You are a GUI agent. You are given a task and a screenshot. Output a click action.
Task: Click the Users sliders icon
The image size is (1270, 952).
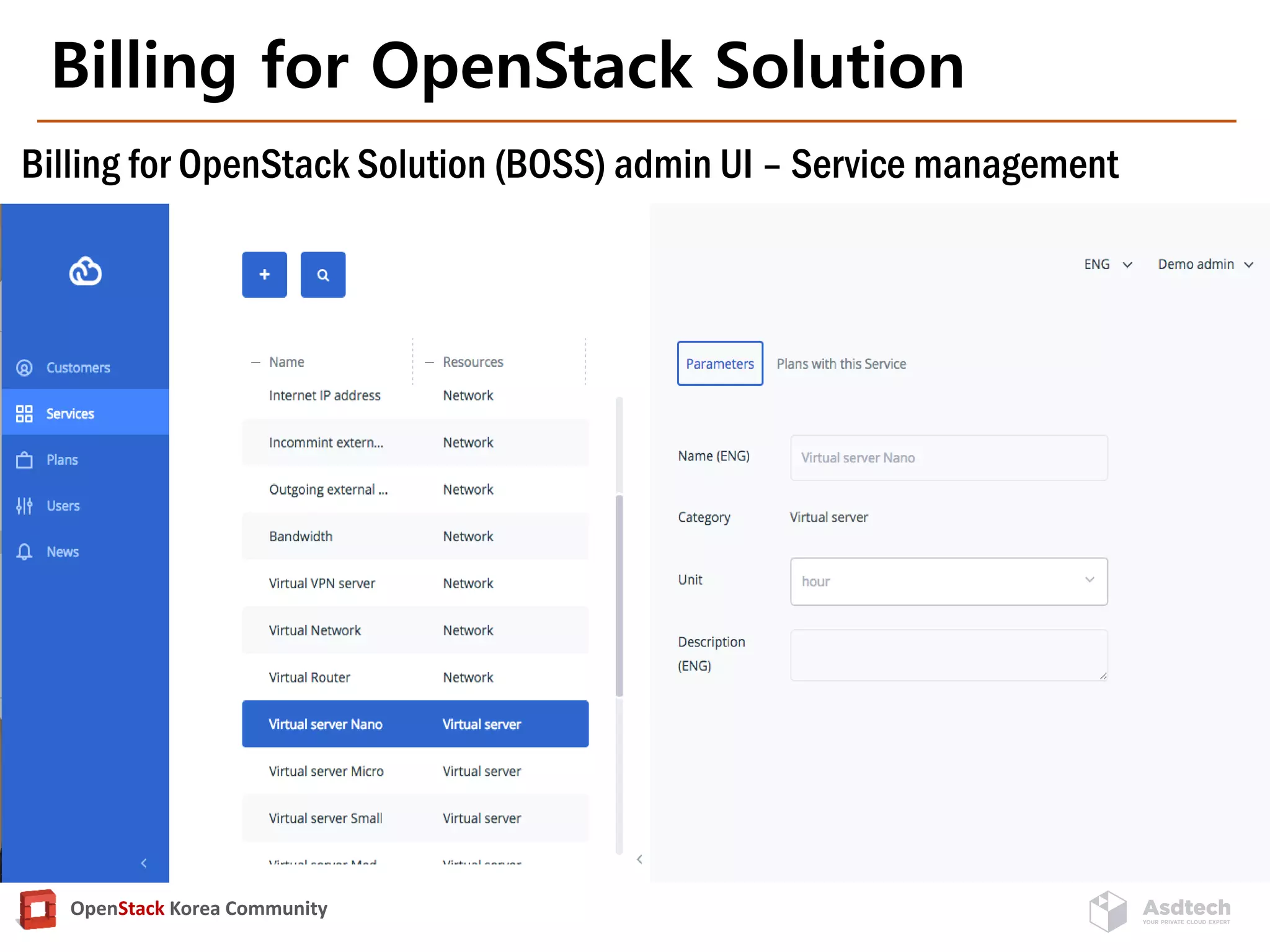point(24,506)
